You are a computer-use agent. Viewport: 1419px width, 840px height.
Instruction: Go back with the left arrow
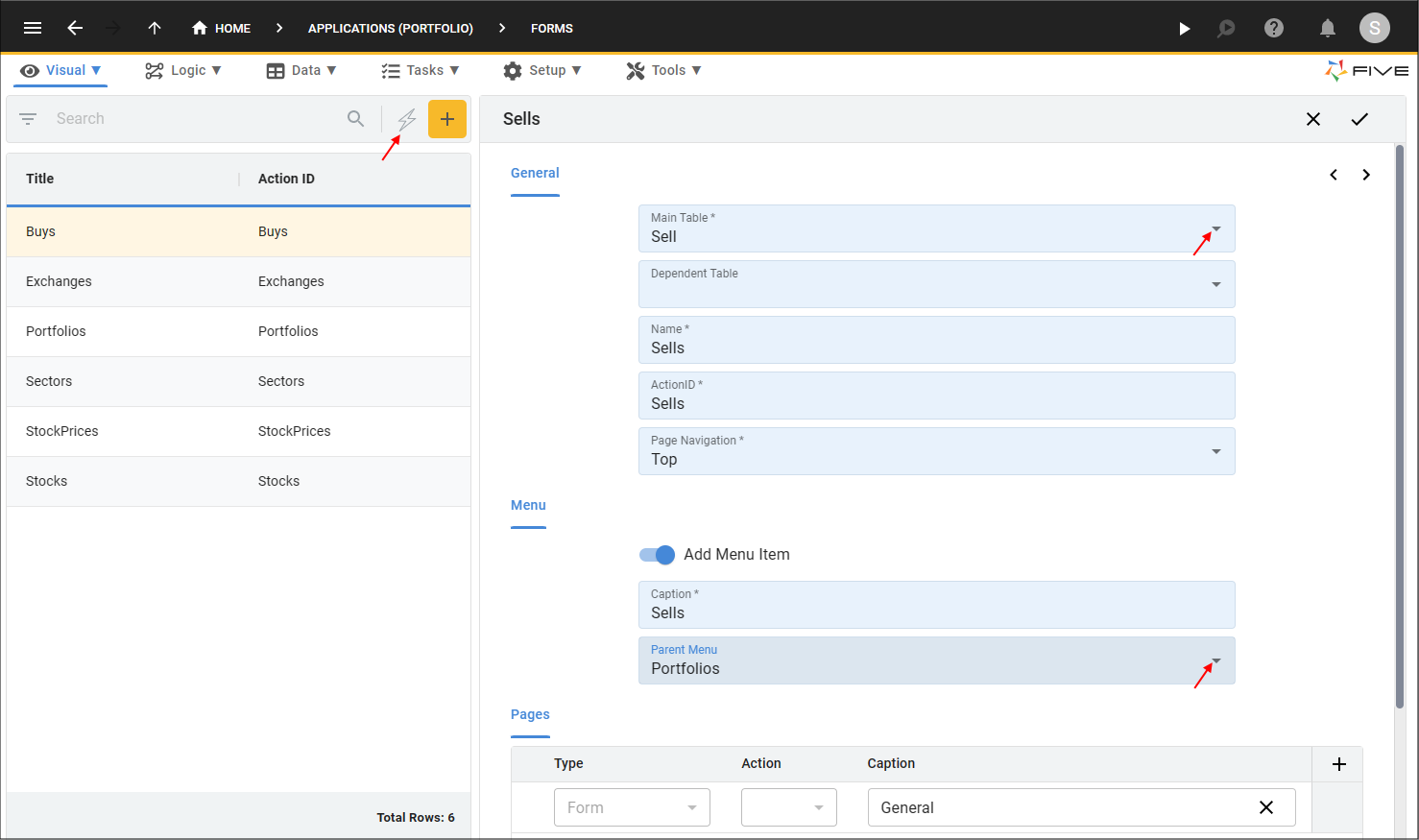click(75, 28)
